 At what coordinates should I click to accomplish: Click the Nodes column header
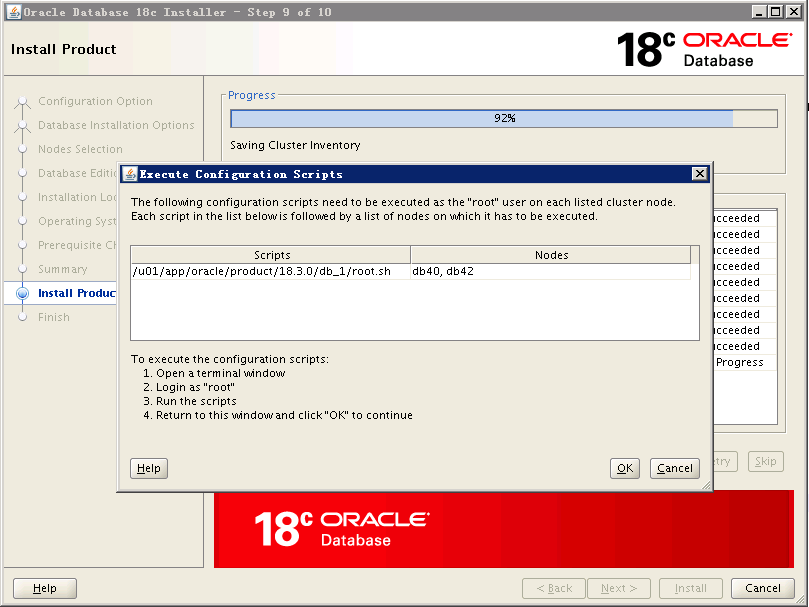[x=551, y=255]
